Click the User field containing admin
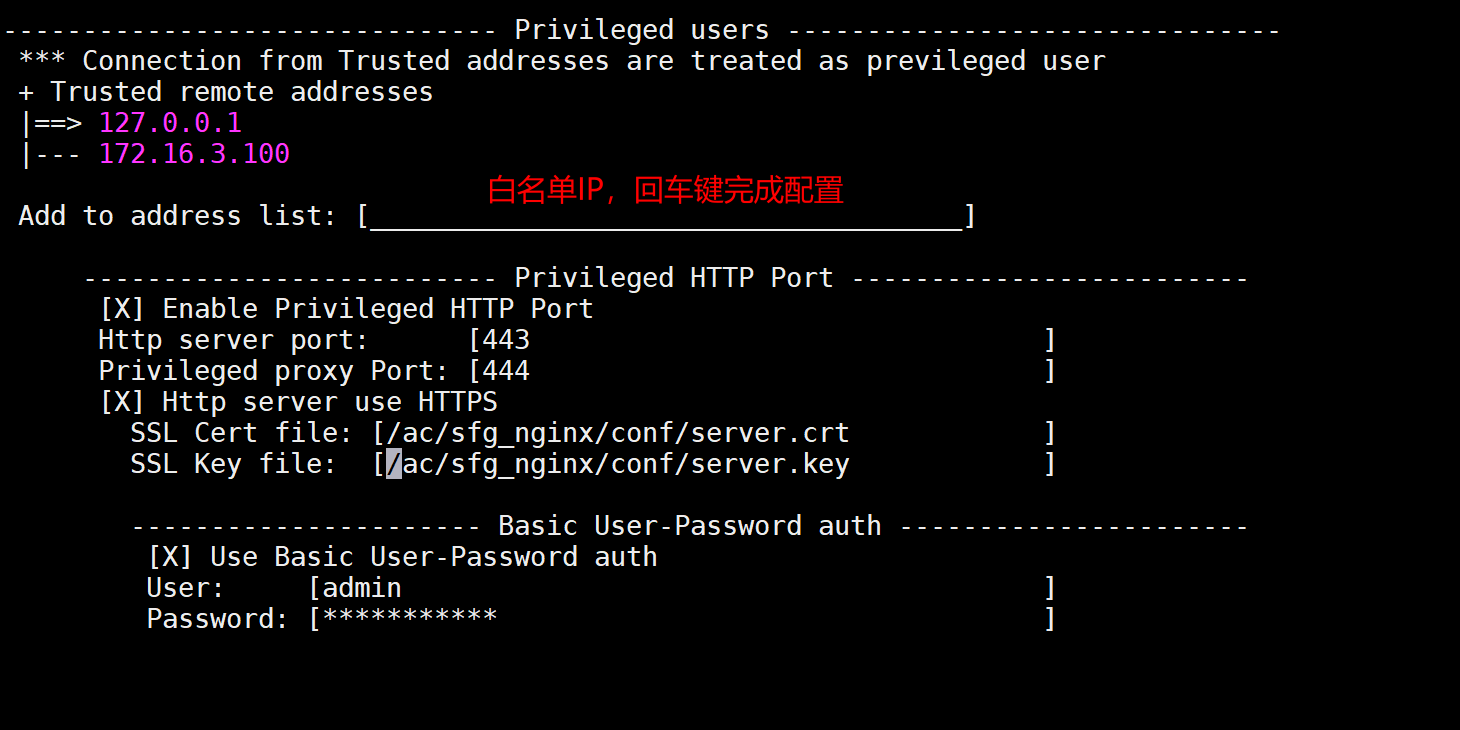The width and height of the screenshot is (1460, 730). (x=683, y=588)
